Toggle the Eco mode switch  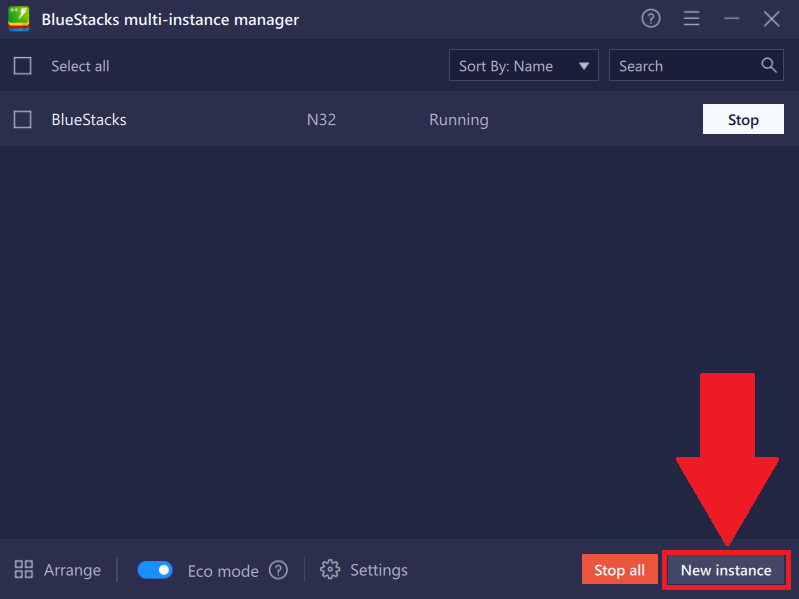tap(155, 570)
